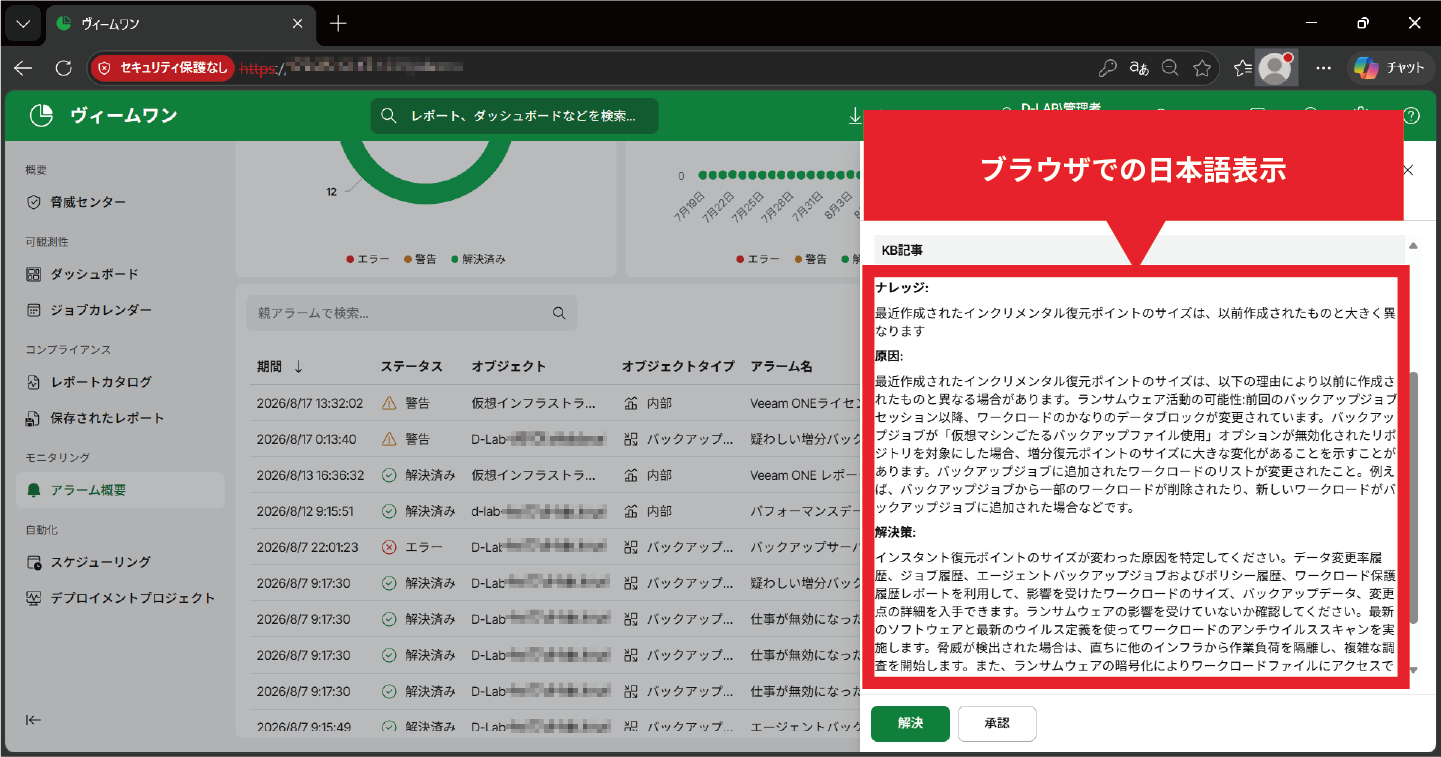1441x757 pixels.
Task: Click the 解決 button
Action: click(x=910, y=724)
